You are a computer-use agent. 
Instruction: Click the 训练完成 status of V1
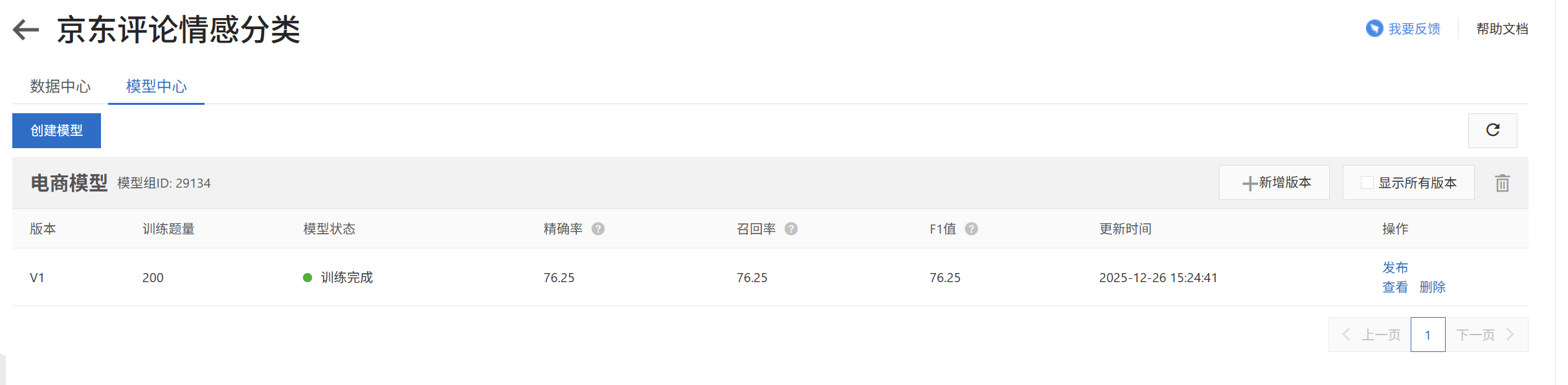(346, 278)
